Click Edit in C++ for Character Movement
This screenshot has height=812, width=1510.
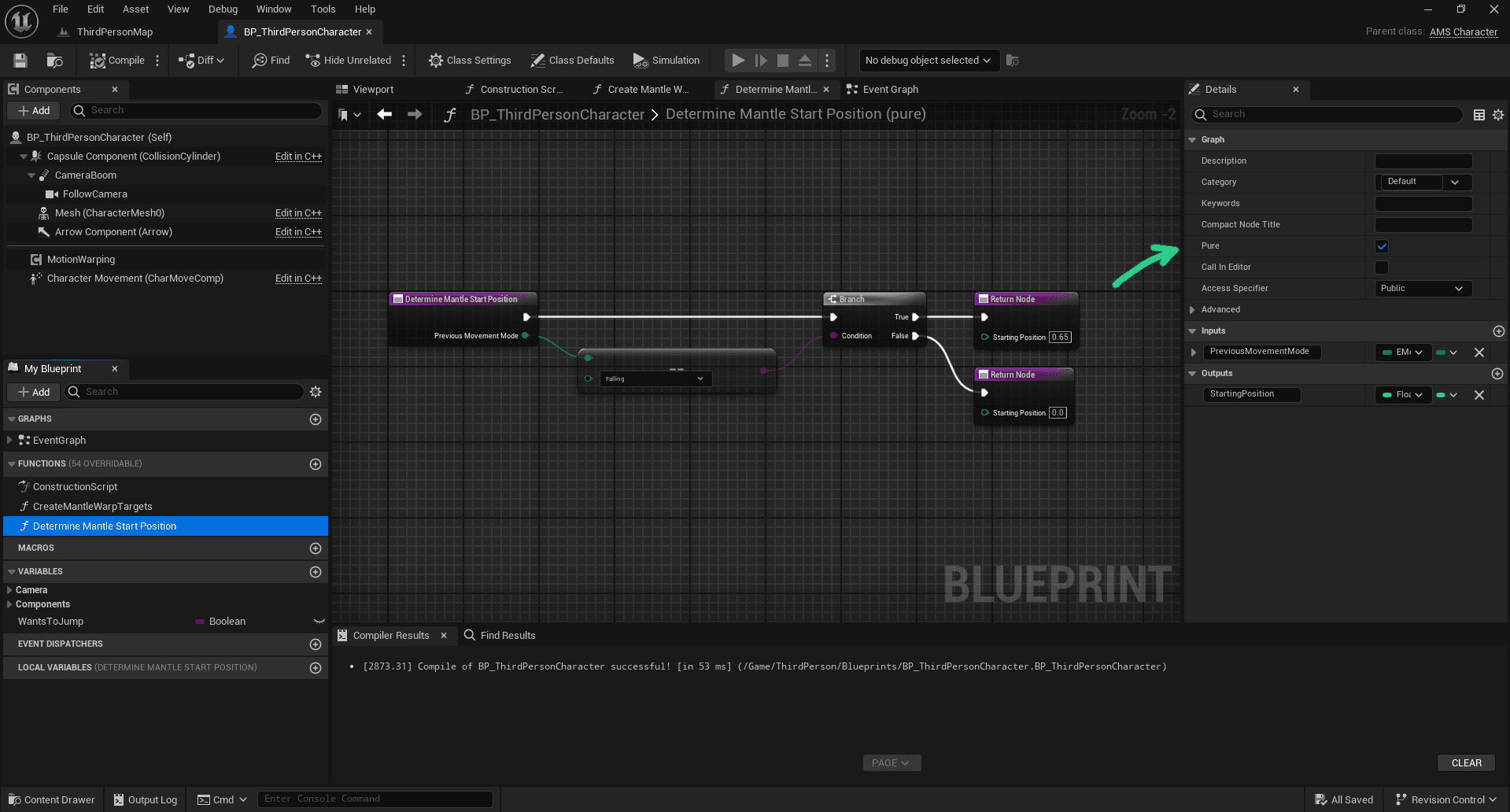(x=298, y=279)
